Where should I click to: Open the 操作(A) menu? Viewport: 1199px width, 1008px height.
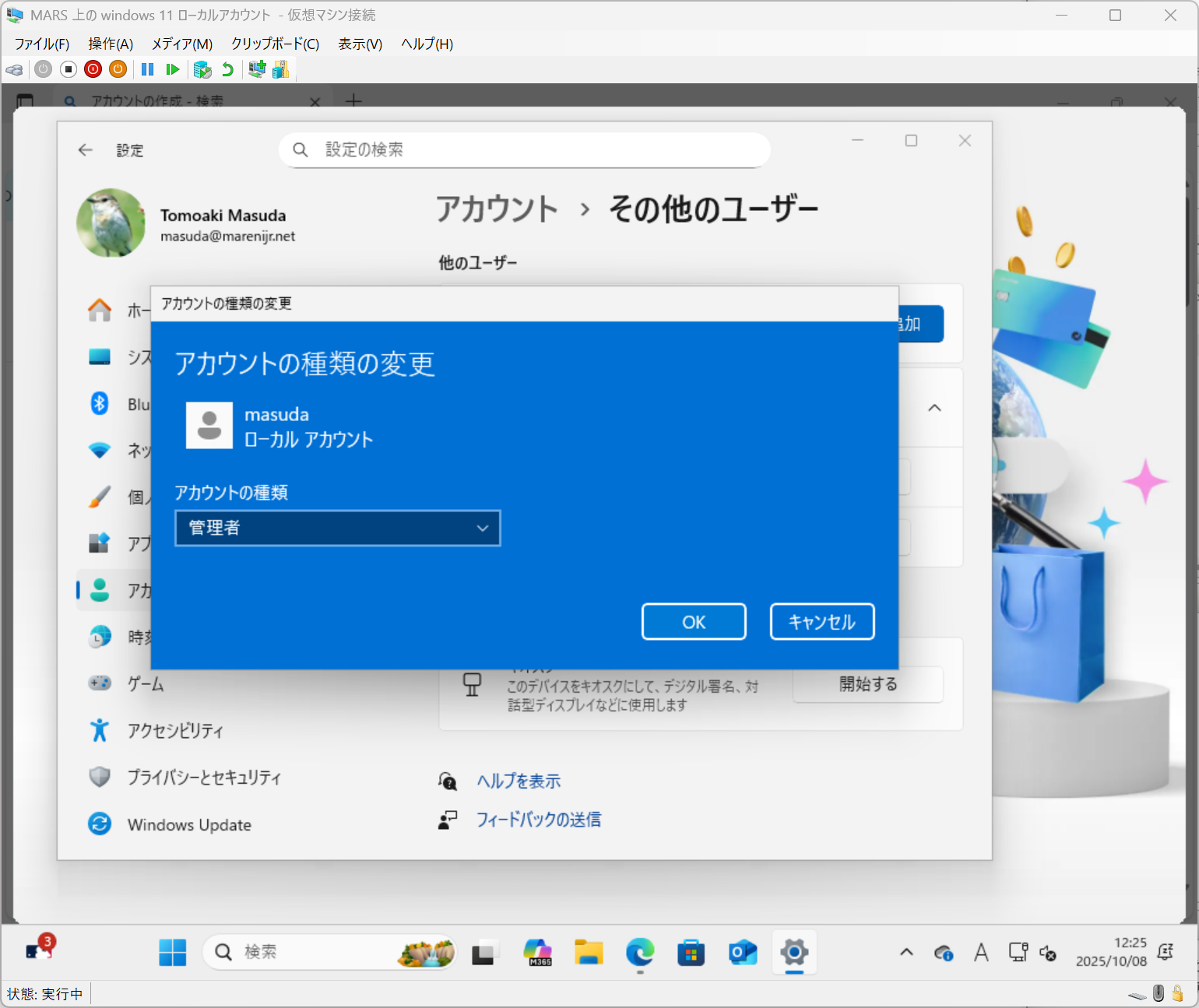(x=111, y=44)
